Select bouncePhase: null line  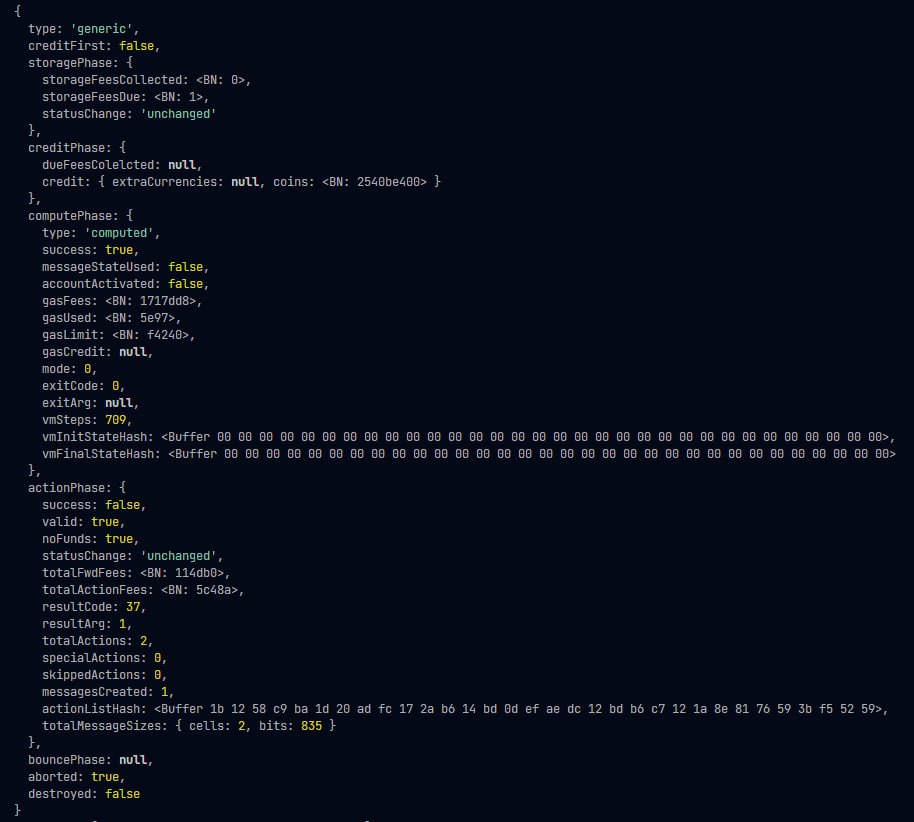point(90,760)
